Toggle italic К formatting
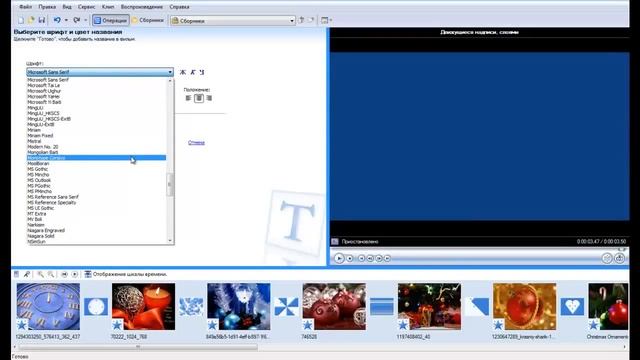Screen dimensions: 640x360 (x=193, y=72)
